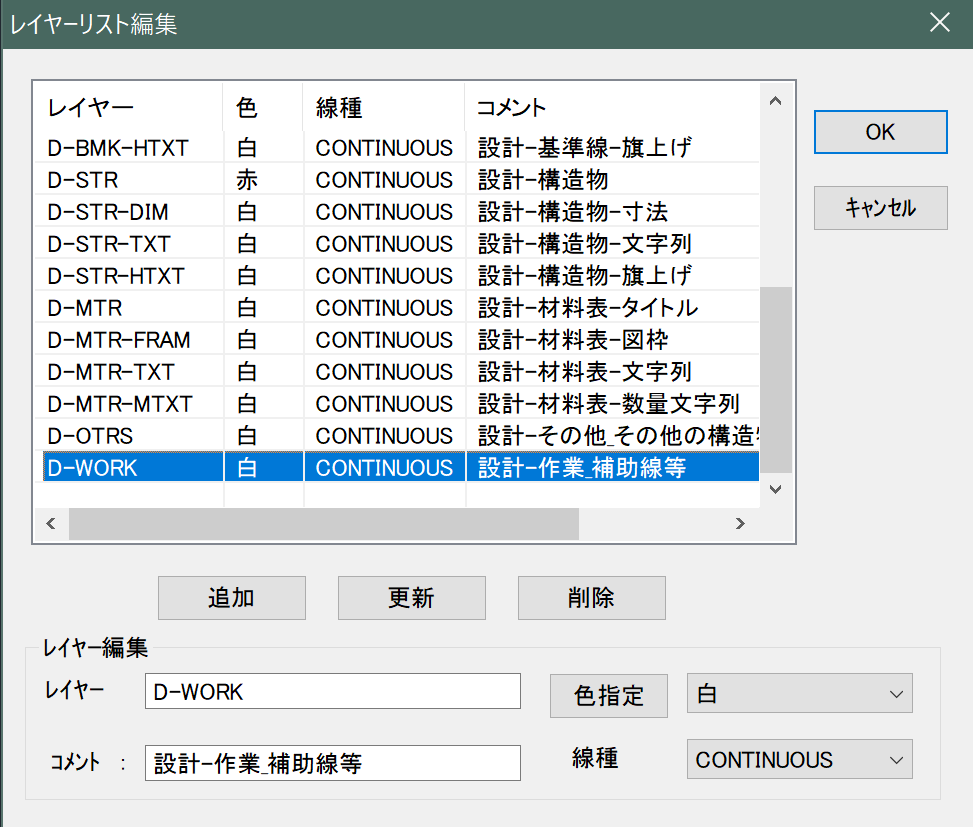Click the horizontal scroll-right arrow
The width and height of the screenshot is (973, 827).
[x=740, y=524]
